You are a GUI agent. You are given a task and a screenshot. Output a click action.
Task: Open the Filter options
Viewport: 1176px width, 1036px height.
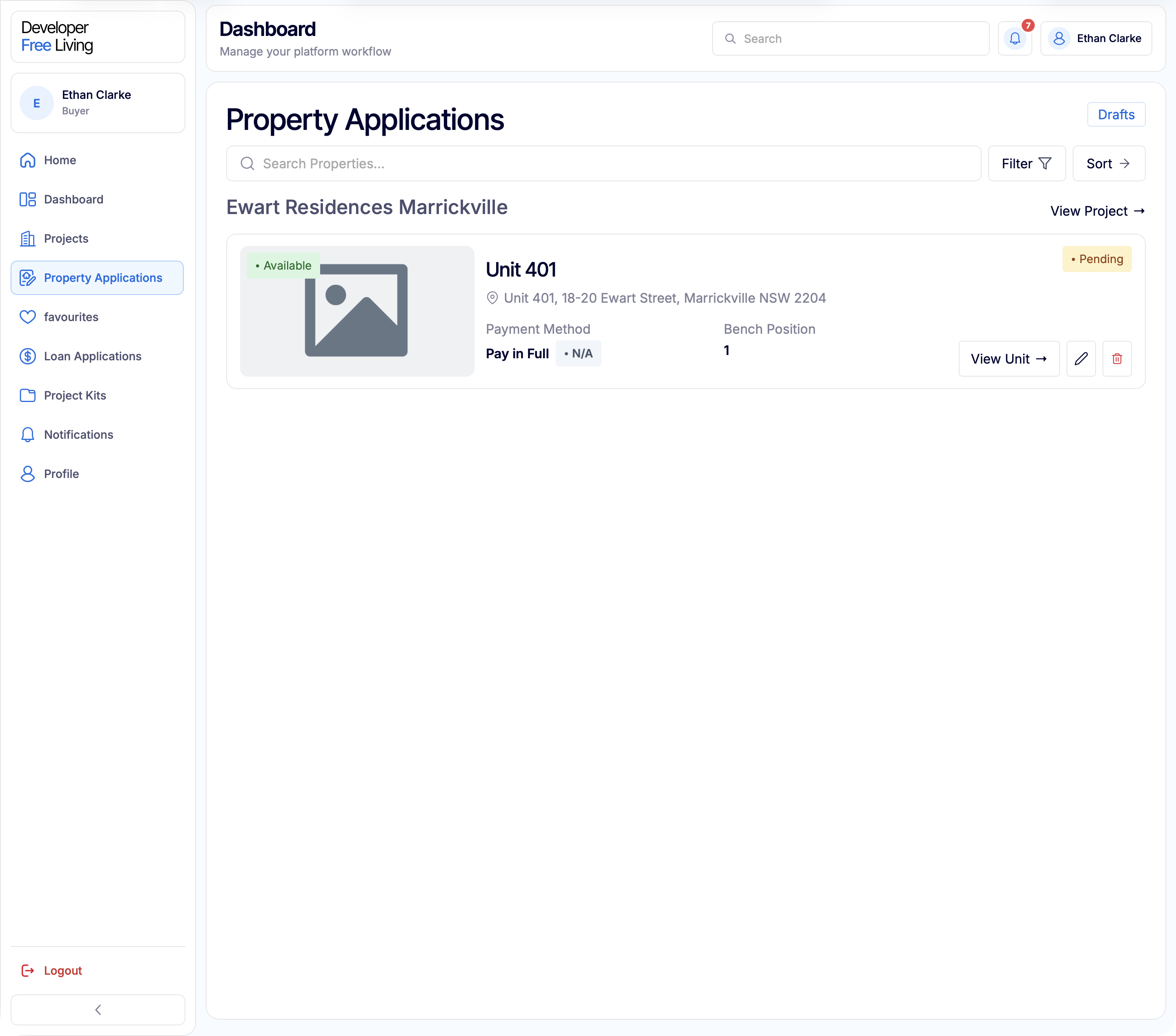(1027, 163)
